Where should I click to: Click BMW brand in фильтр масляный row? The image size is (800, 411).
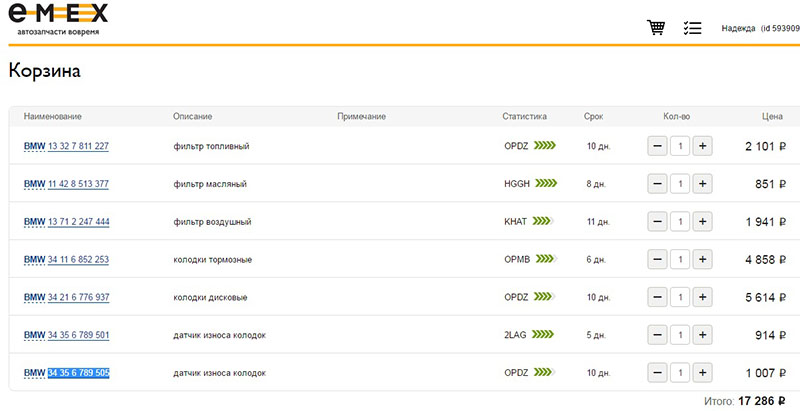pos(34,184)
